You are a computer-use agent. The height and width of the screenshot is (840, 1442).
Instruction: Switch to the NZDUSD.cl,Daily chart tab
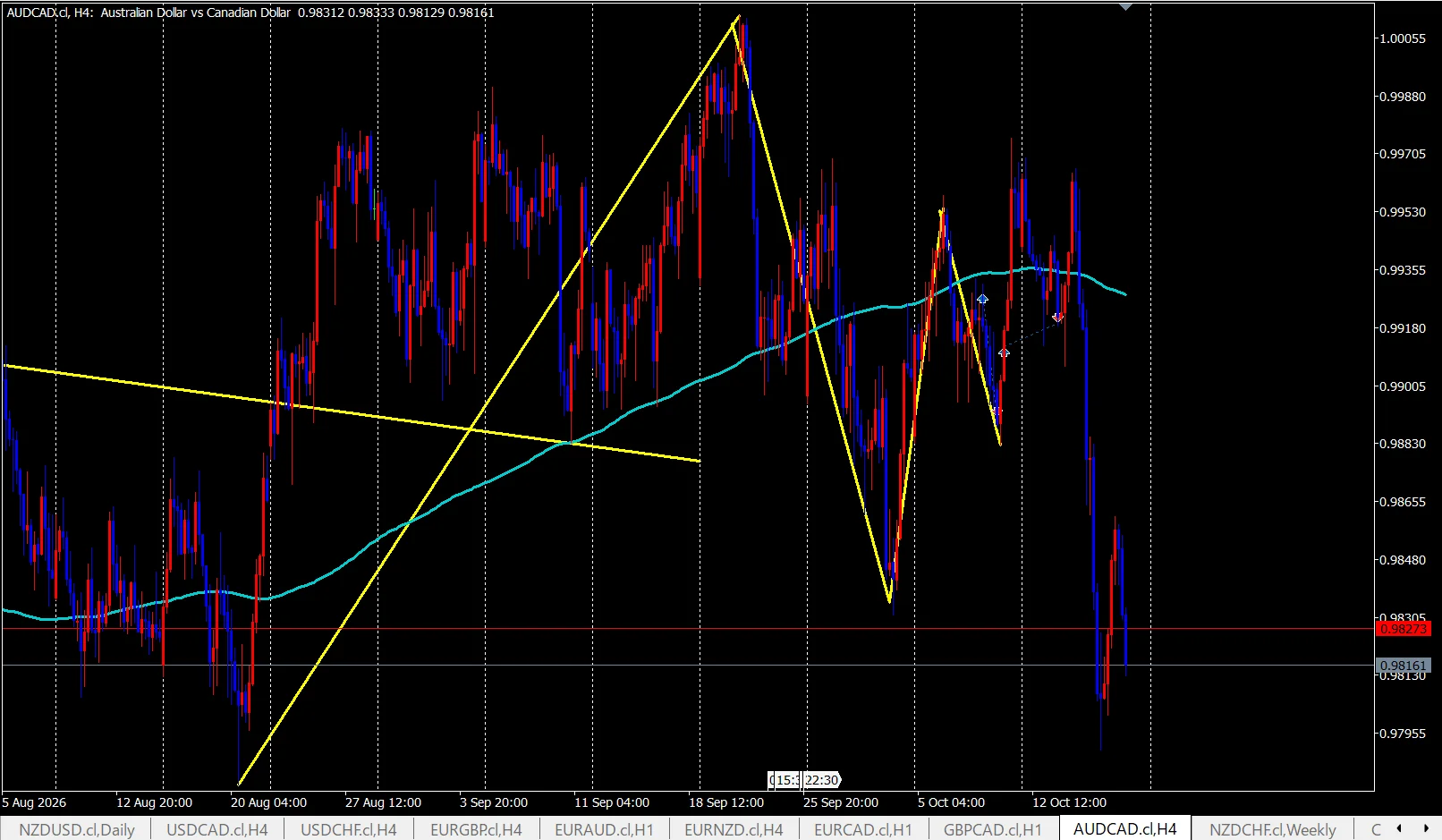tap(77, 829)
